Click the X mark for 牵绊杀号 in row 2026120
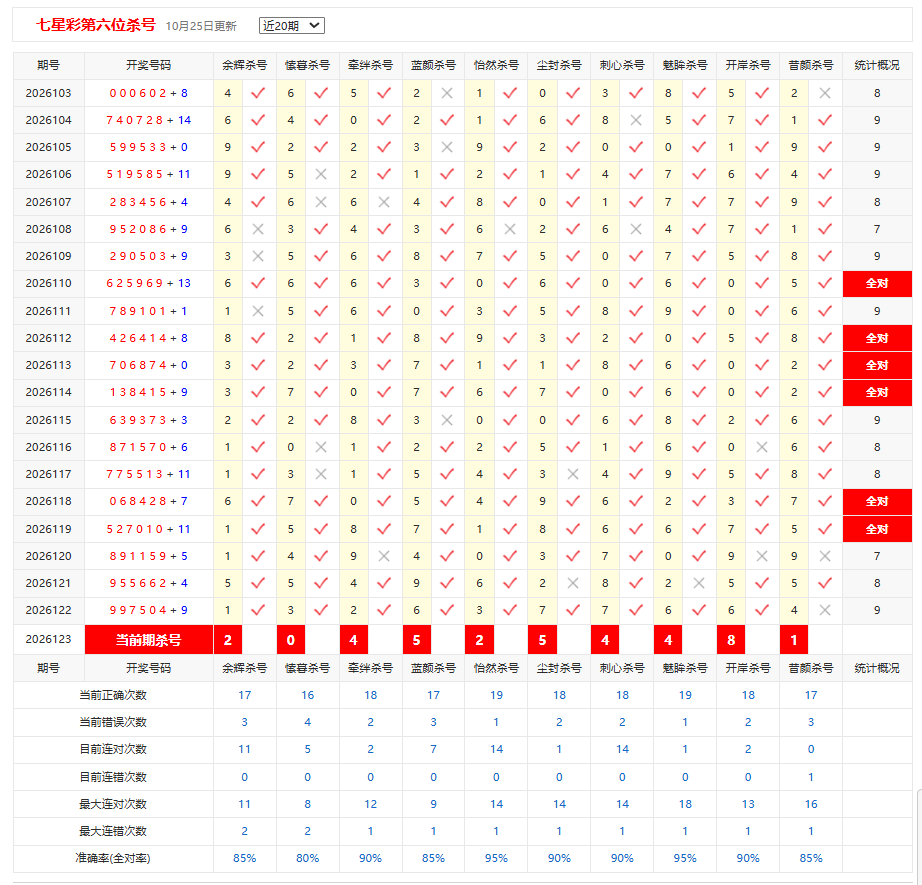The height and width of the screenshot is (885, 922). click(x=384, y=556)
